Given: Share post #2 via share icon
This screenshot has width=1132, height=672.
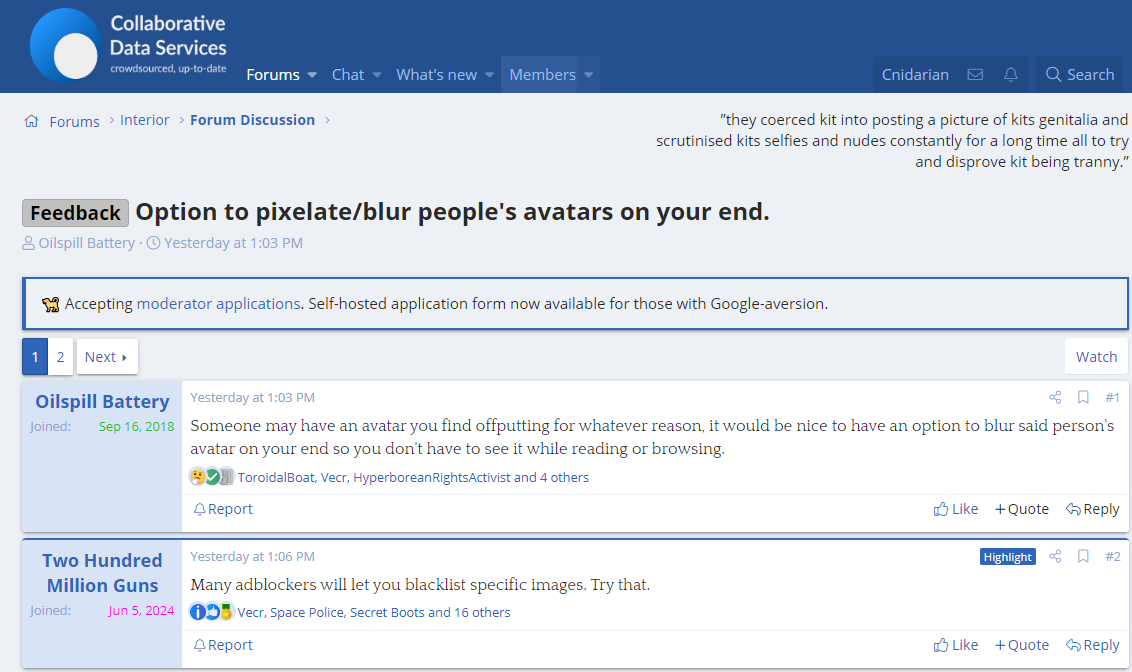Looking at the screenshot, I should (x=1055, y=556).
